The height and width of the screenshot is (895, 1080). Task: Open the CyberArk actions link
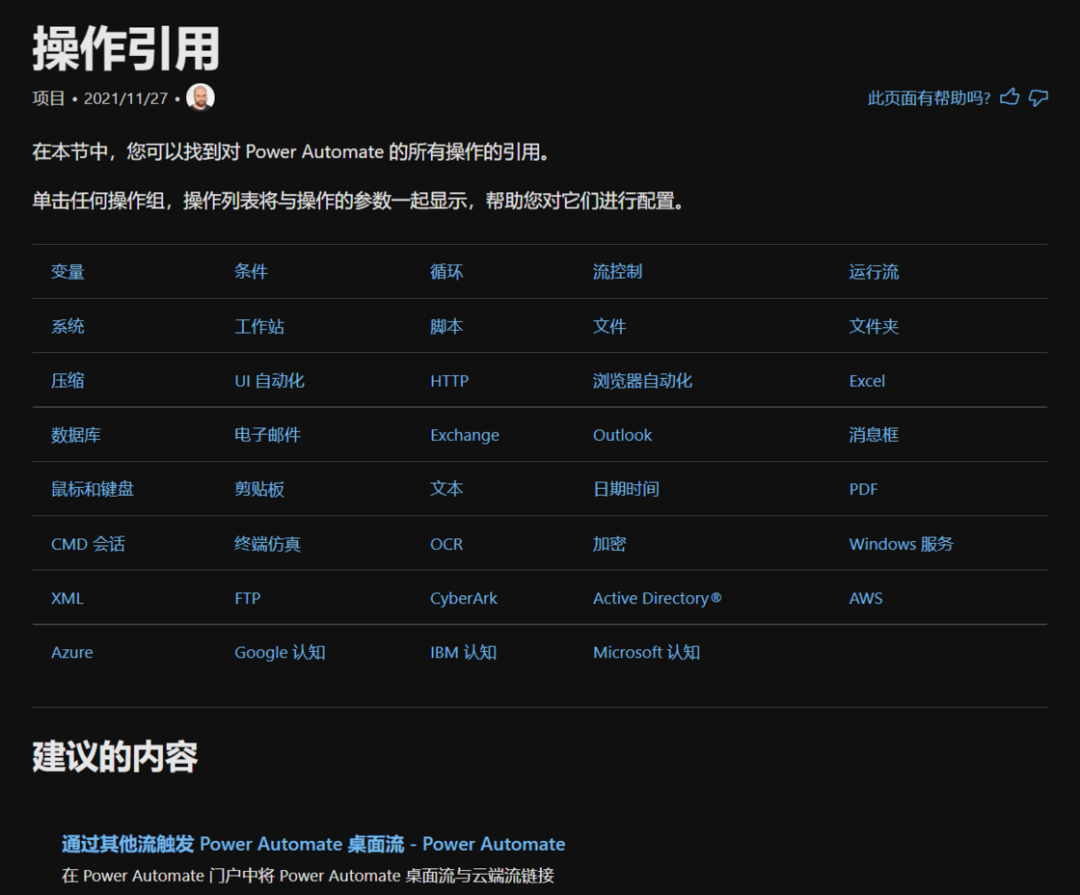tap(464, 598)
